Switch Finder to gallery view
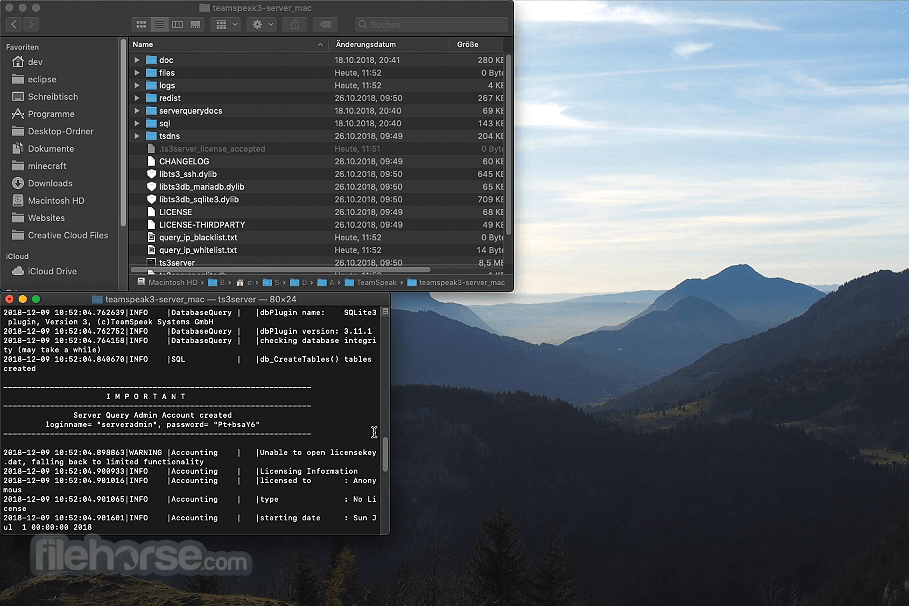909x606 pixels. tap(195, 24)
